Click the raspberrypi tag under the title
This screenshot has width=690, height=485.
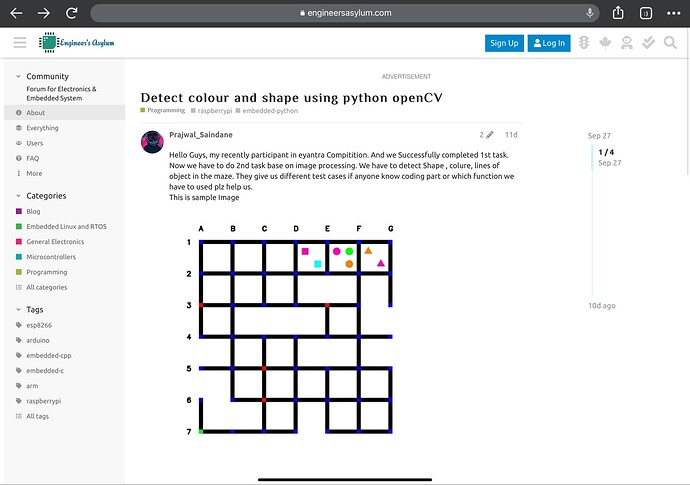pos(212,111)
